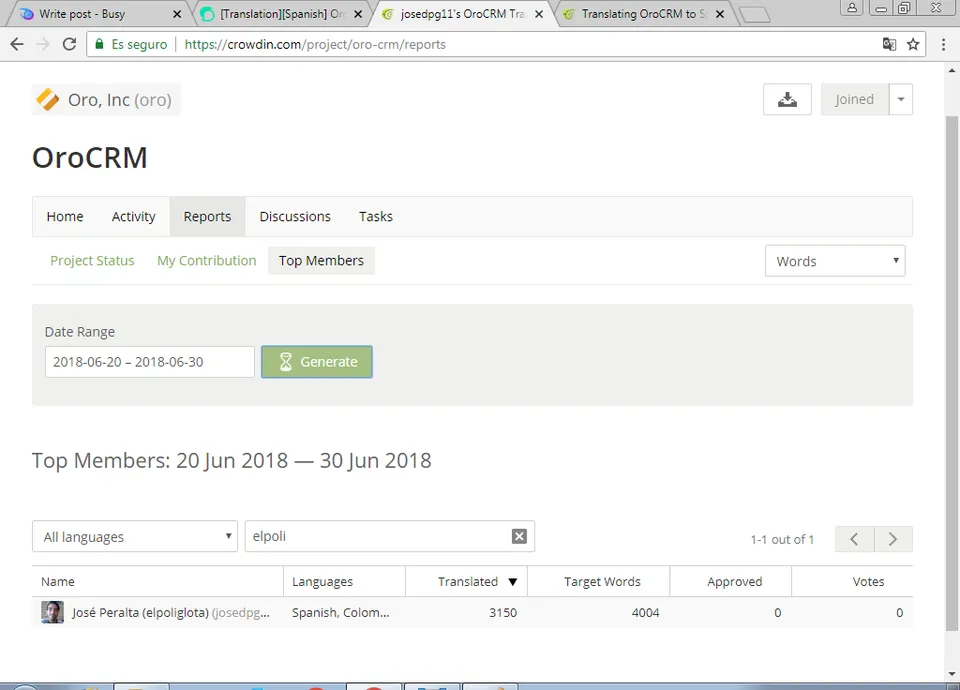Open the Tasks project tab
This screenshot has width=960, height=690.
pos(376,216)
